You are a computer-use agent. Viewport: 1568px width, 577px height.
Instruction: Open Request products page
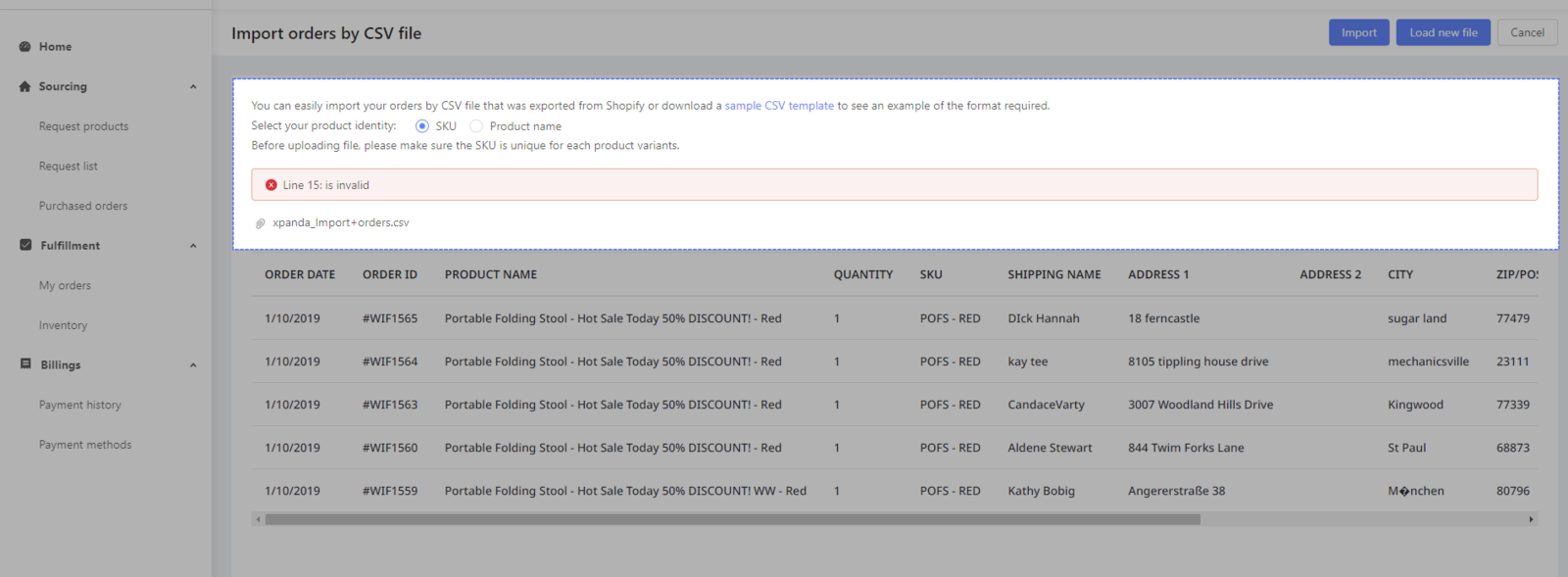(83, 126)
